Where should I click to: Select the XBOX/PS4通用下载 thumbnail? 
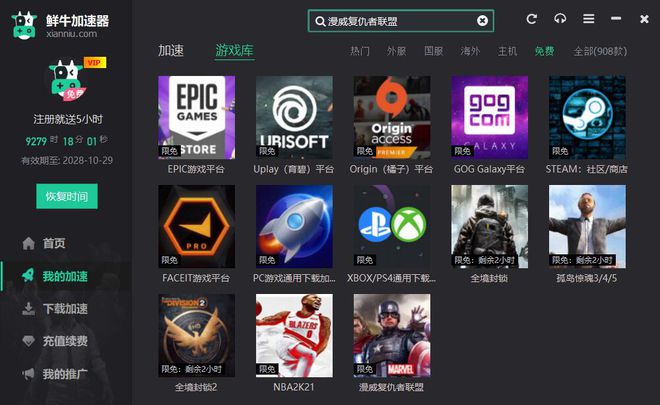392,226
